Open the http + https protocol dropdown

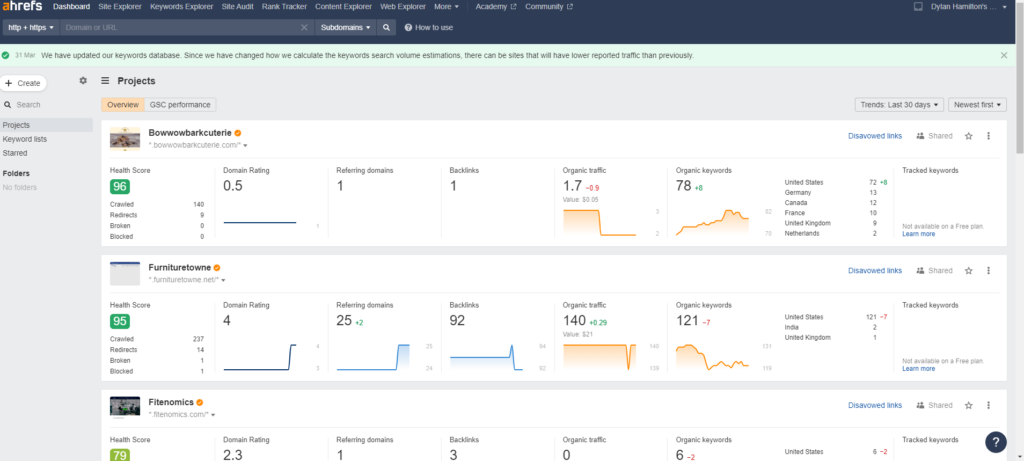point(31,27)
